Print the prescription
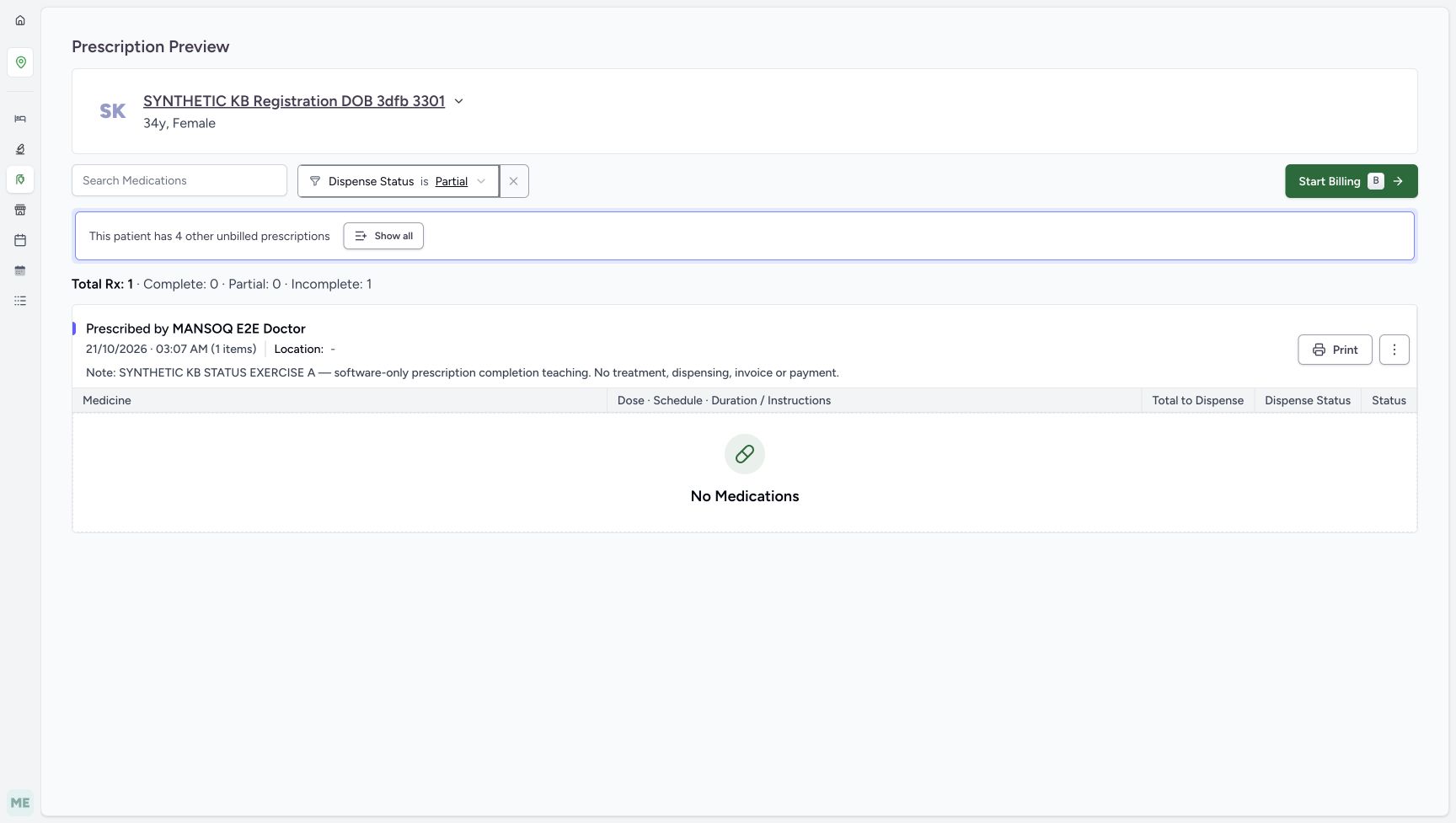The image size is (1456, 823). [1335, 350]
